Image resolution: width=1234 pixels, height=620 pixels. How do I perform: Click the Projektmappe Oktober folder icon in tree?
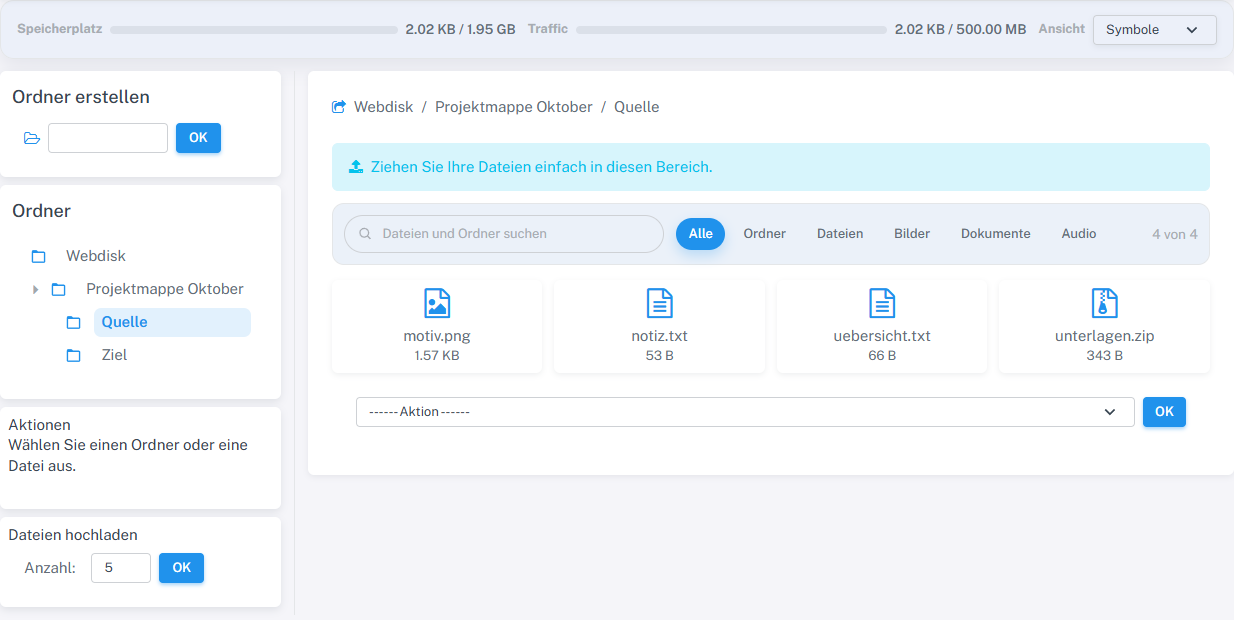pyautogui.click(x=58, y=289)
